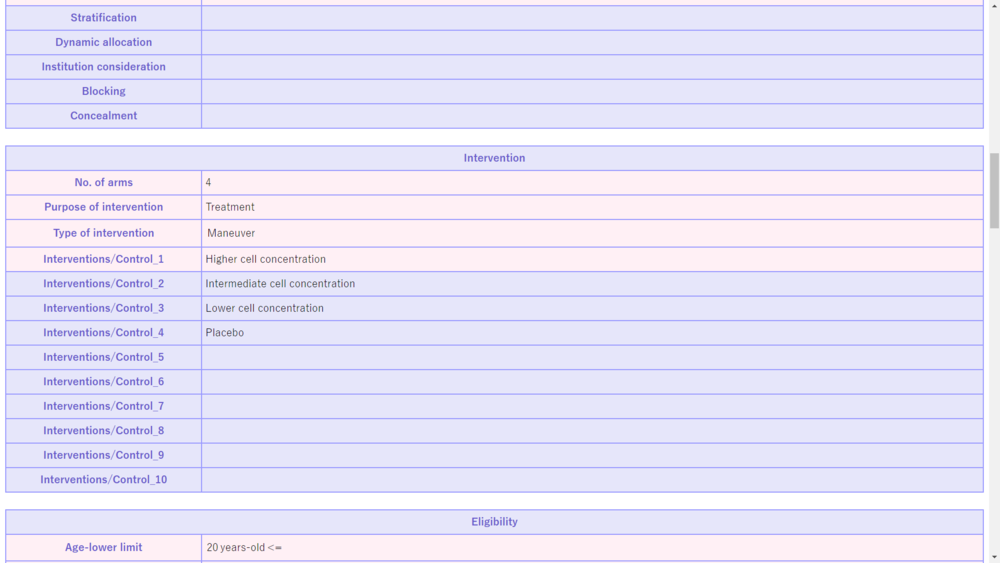Click the Treatment value text
The height and width of the screenshot is (563, 1000).
230,207
